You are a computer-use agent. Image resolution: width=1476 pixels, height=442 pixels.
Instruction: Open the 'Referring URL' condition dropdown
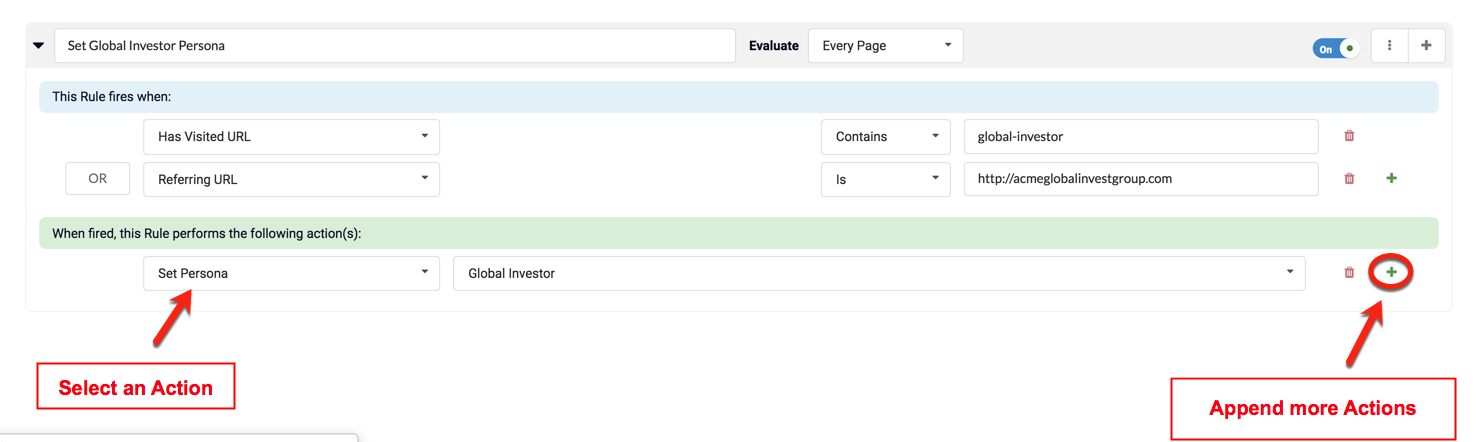pyautogui.click(x=291, y=179)
